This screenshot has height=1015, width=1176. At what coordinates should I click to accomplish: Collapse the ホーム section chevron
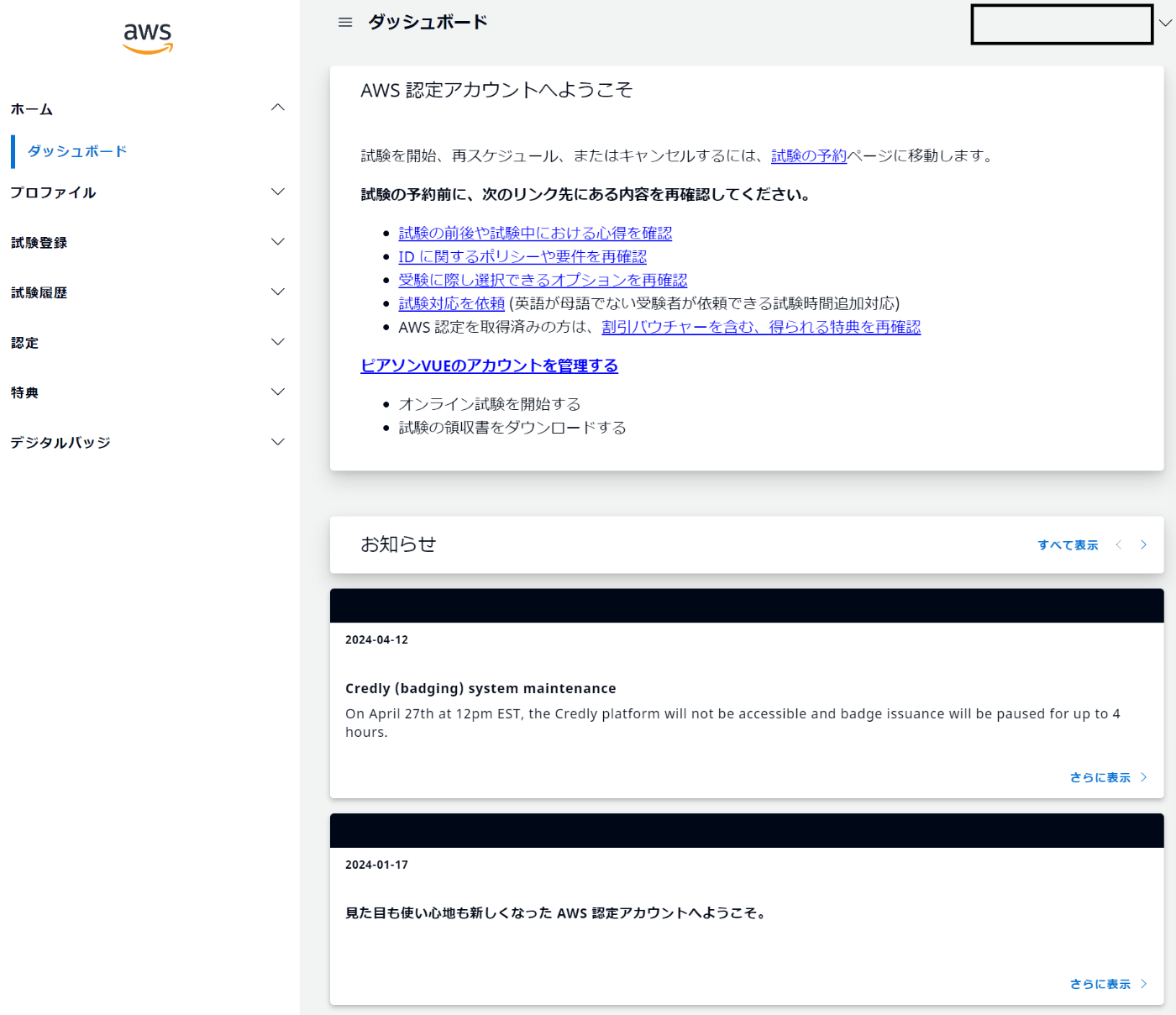point(278,108)
